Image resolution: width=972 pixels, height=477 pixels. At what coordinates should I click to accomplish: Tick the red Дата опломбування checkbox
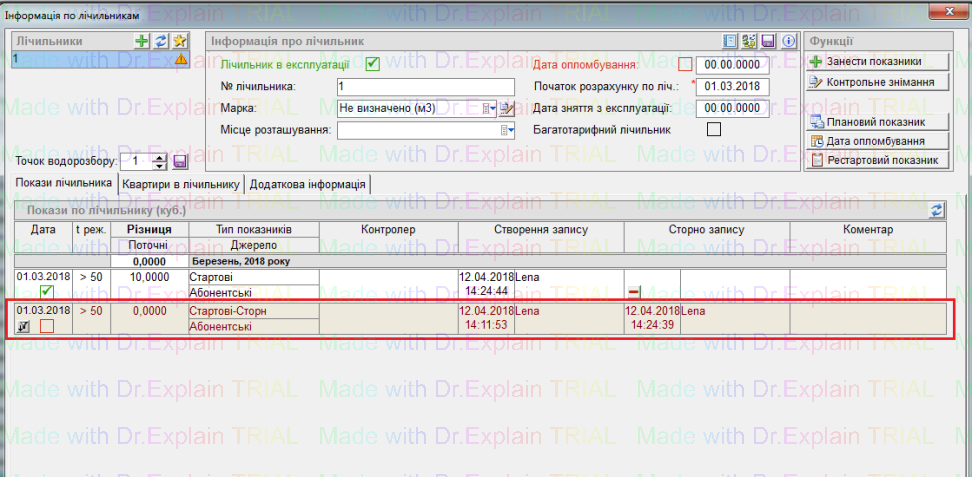coord(684,65)
